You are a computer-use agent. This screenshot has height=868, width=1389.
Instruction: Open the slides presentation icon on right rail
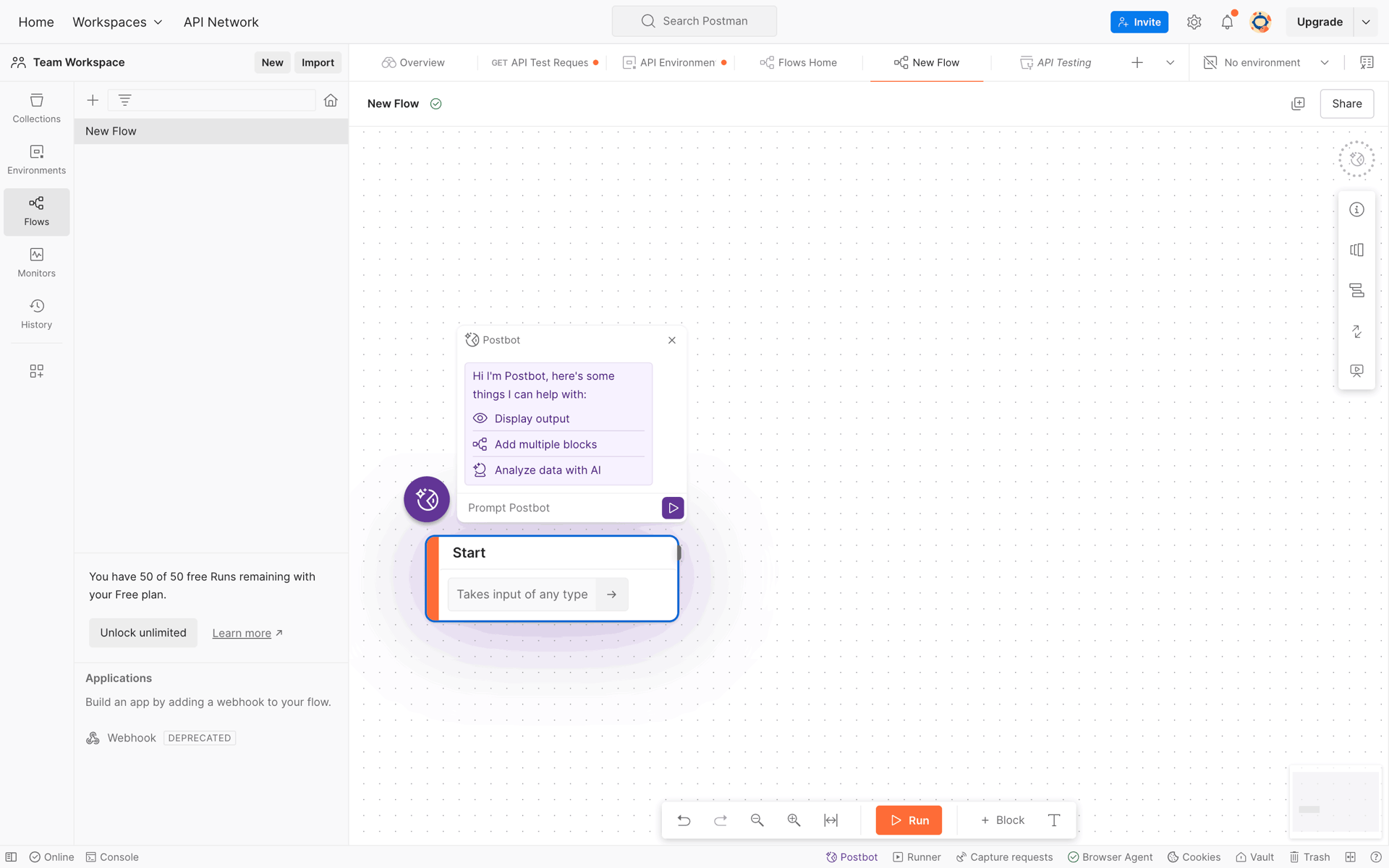point(1356,371)
